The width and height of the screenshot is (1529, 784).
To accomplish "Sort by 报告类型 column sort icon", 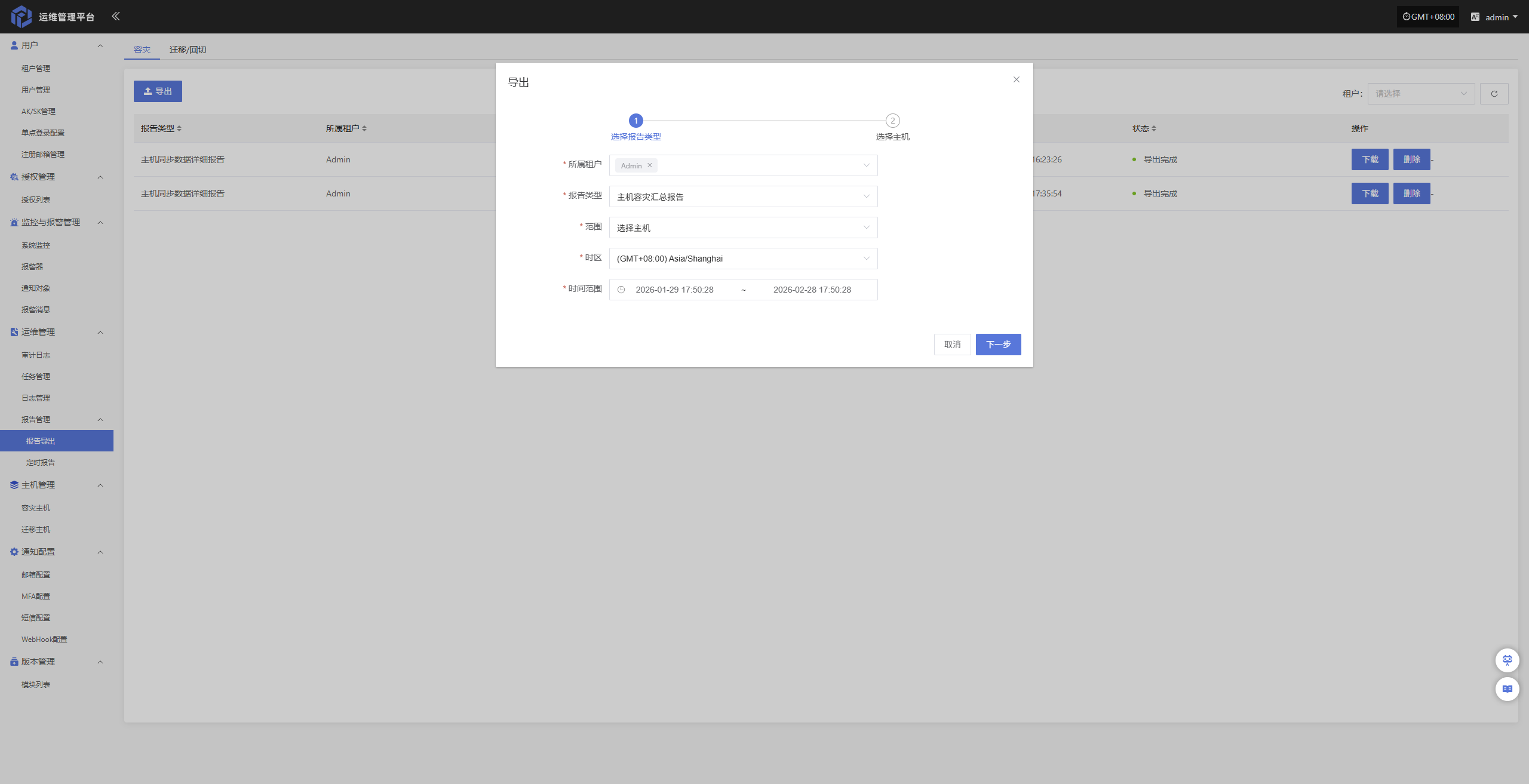I will 179,128.
